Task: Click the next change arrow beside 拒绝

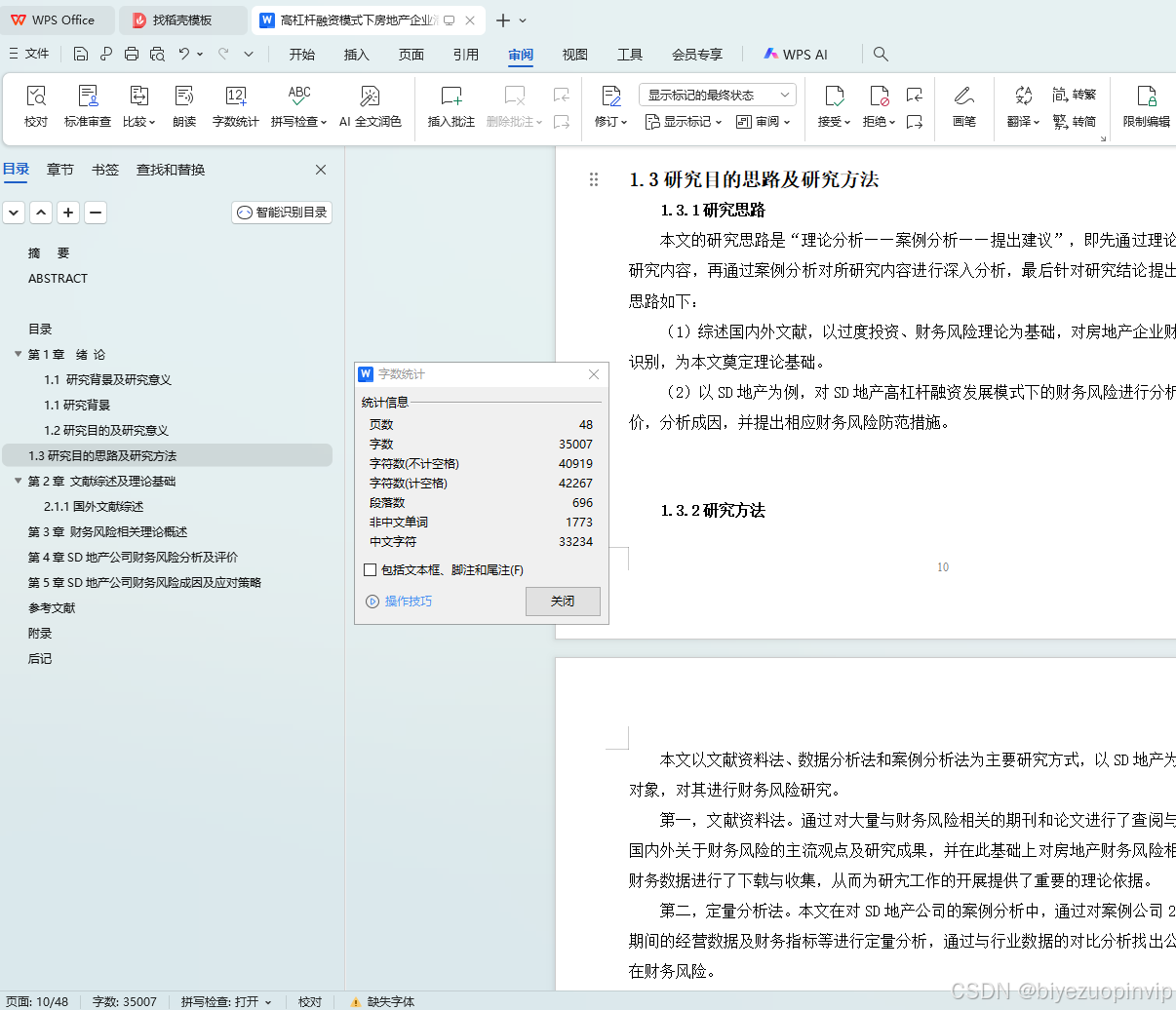Action: tap(914, 122)
